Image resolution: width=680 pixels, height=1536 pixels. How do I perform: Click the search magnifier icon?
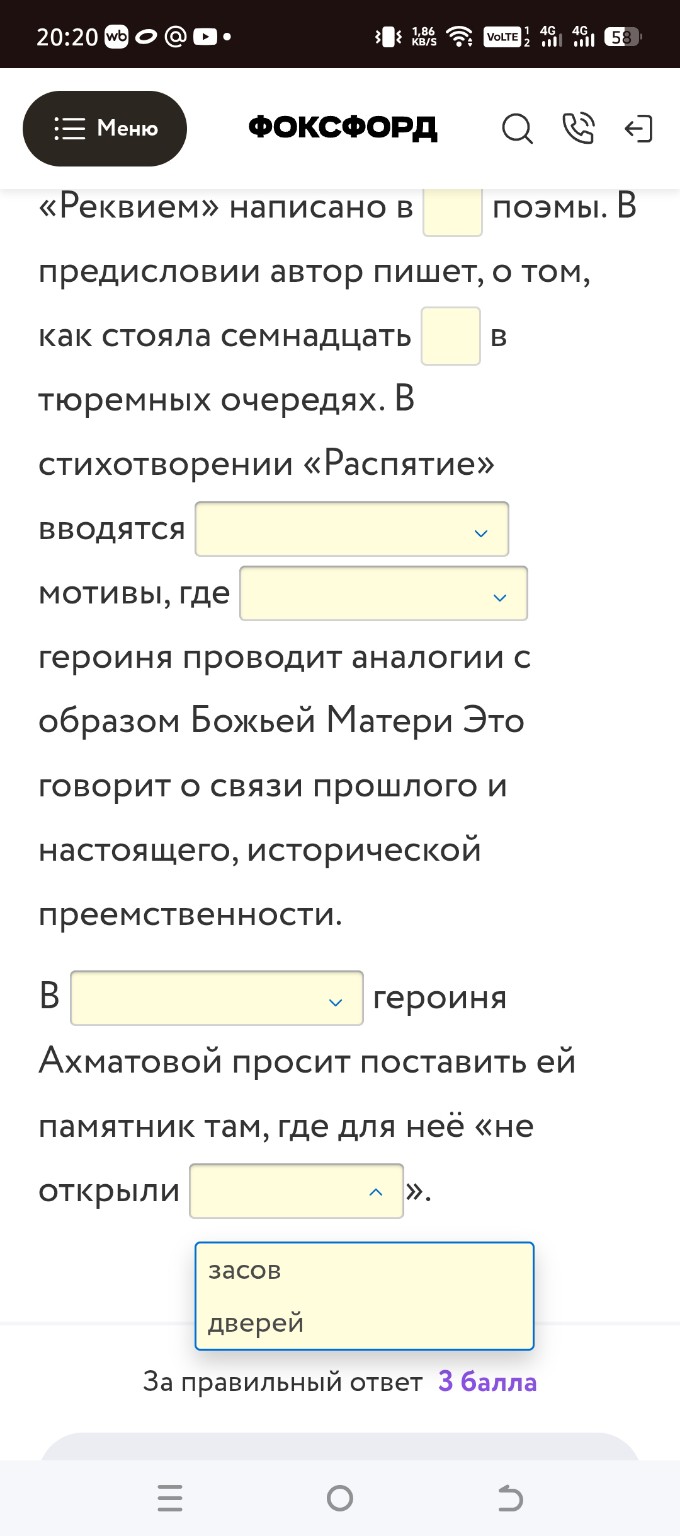517,129
